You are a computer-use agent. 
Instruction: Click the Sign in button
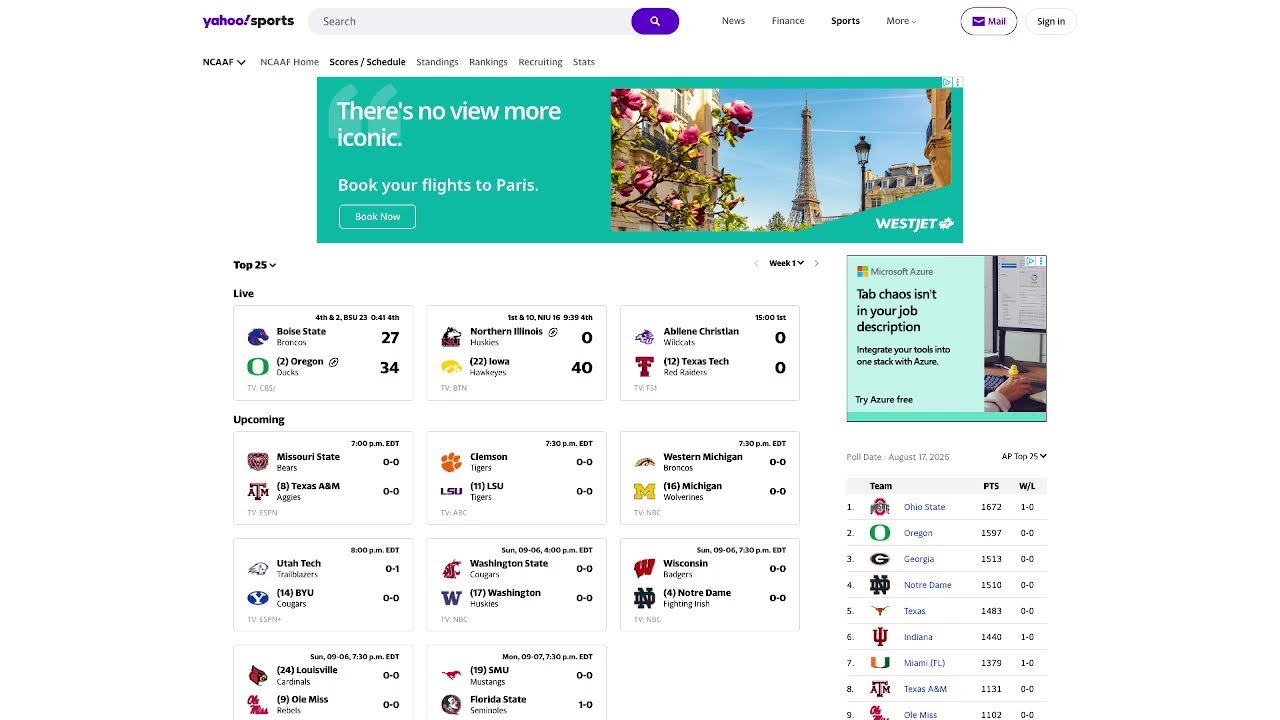click(1051, 21)
